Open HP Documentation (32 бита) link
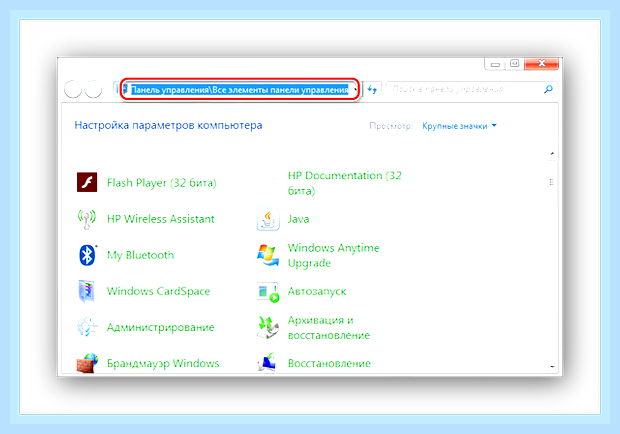Viewport: 620px width, 434px height. coord(345,183)
